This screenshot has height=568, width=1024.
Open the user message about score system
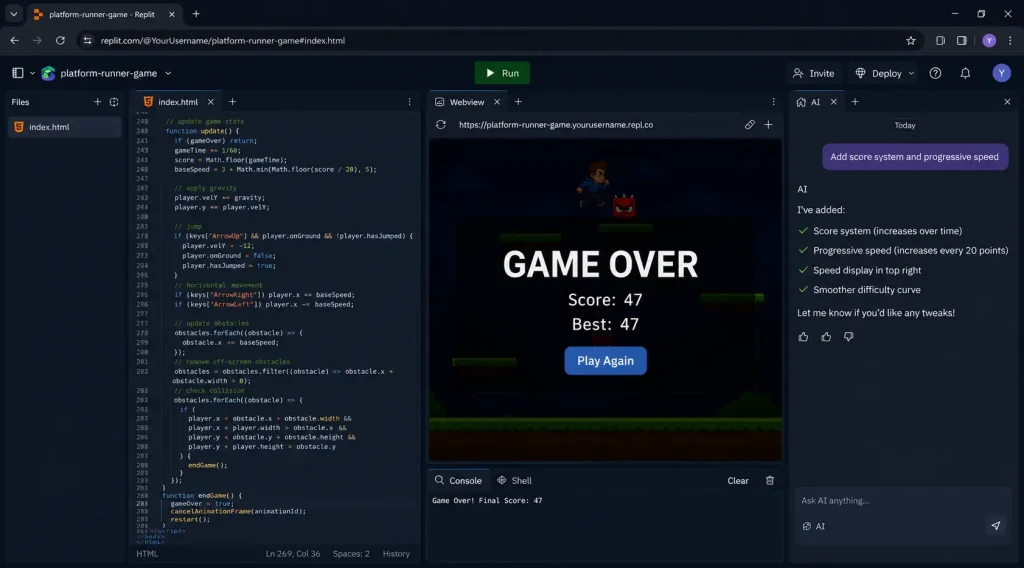coord(914,157)
